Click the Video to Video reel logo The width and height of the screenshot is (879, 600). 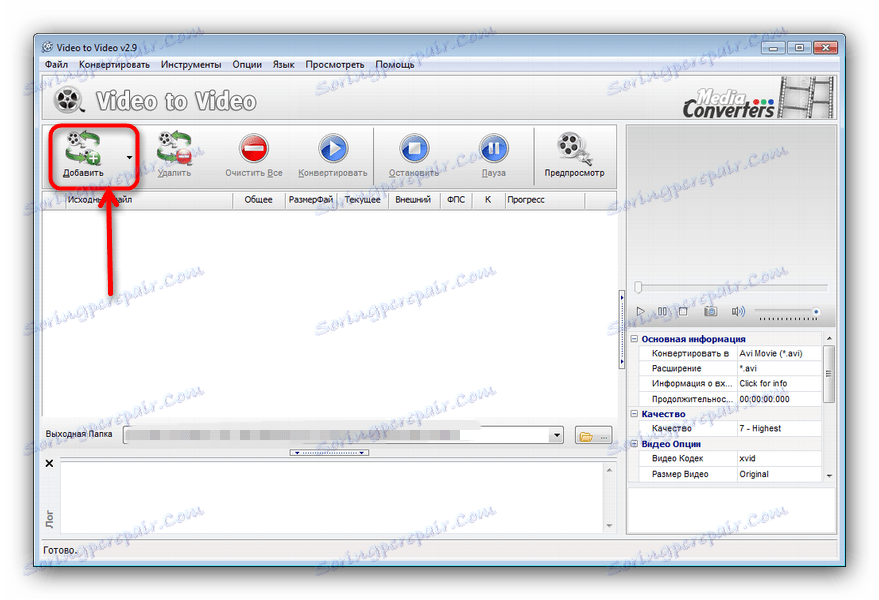(x=69, y=100)
